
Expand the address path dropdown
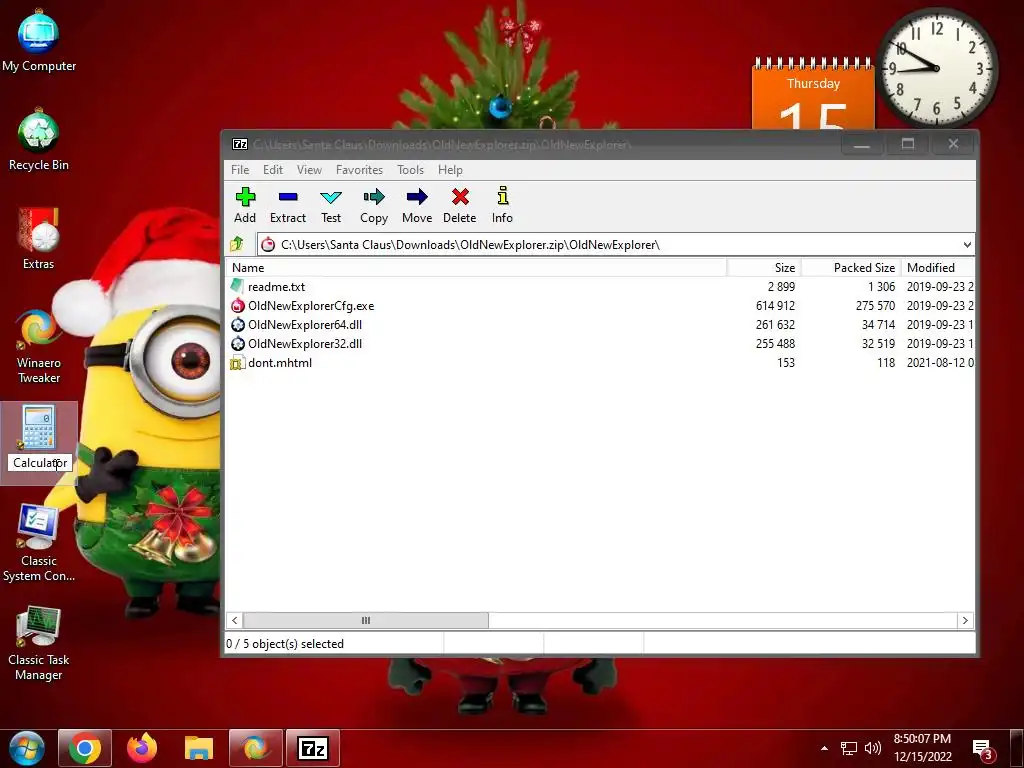tap(967, 244)
